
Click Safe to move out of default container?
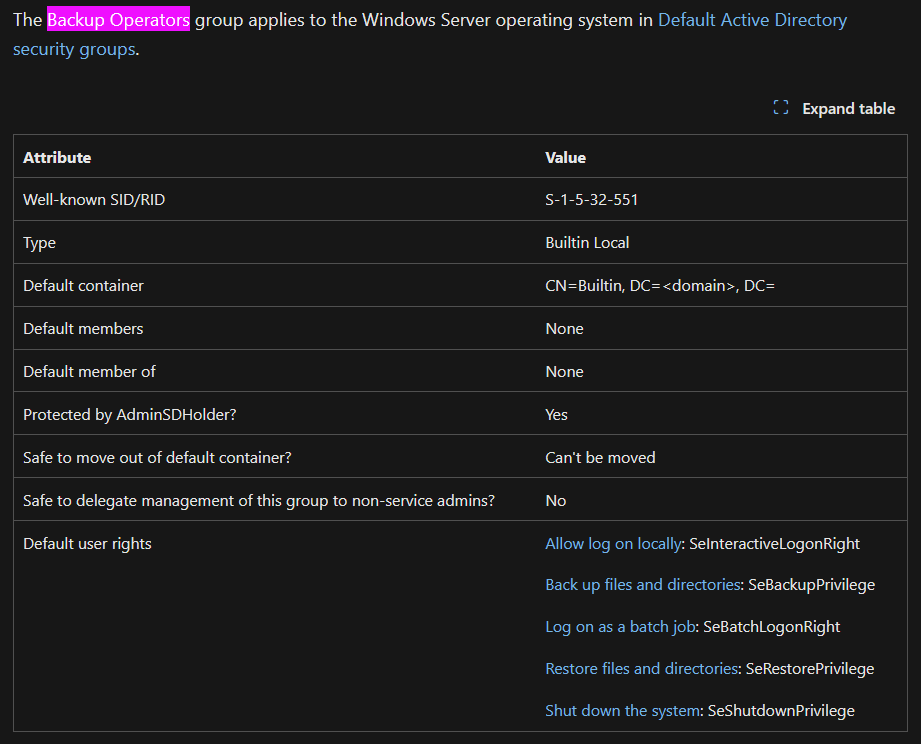point(157,457)
